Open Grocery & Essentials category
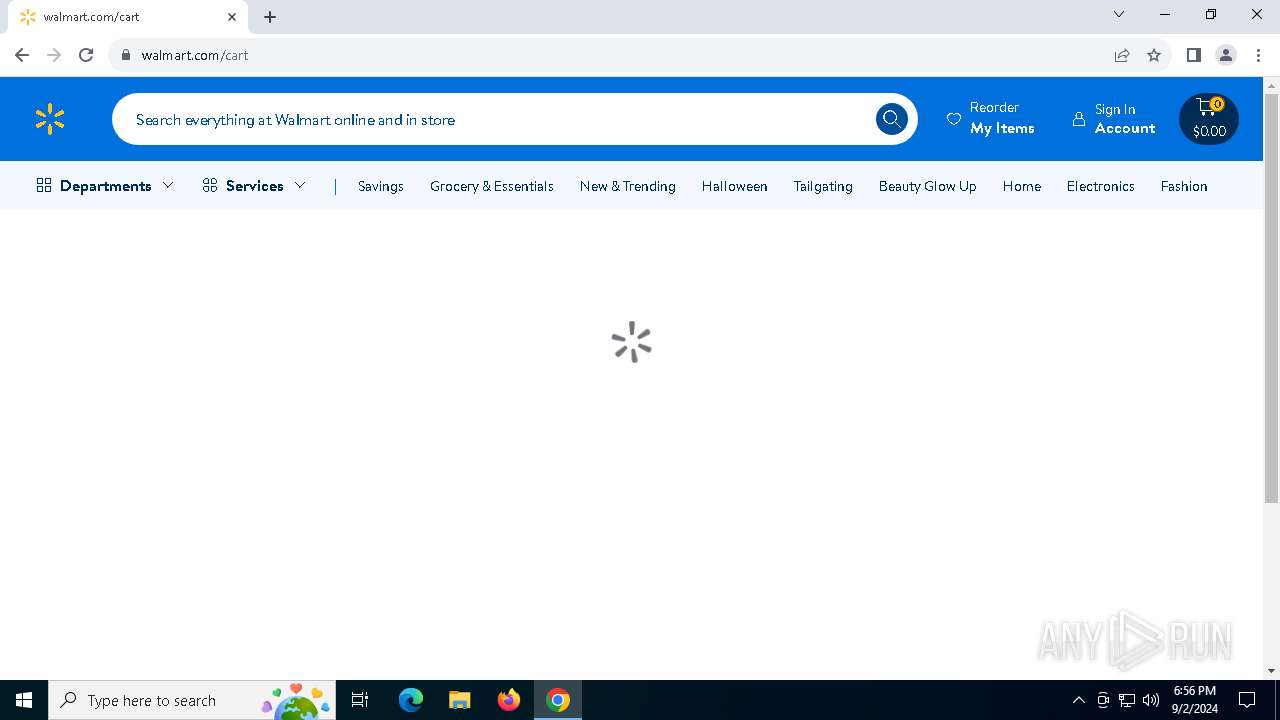The image size is (1280, 720). coord(492,186)
